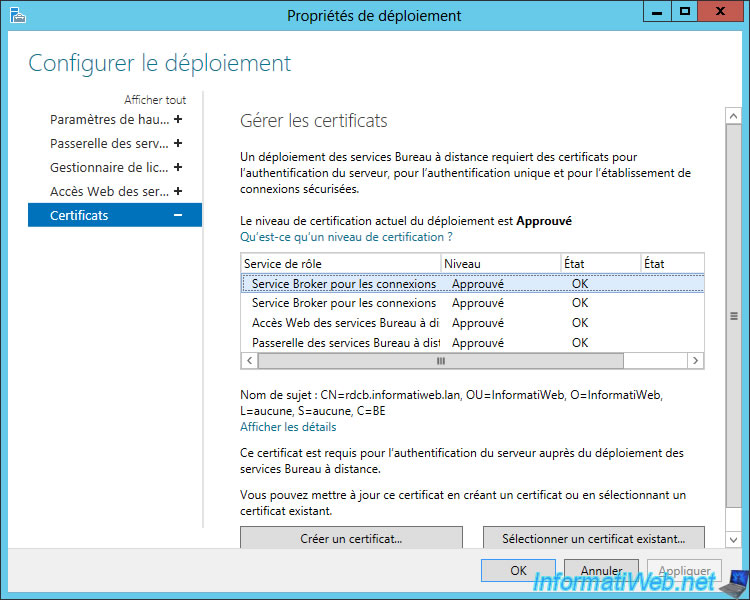This screenshot has height=600, width=750.
Task: Select the Accès Web des services Bureau row
Action: (345, 323)
